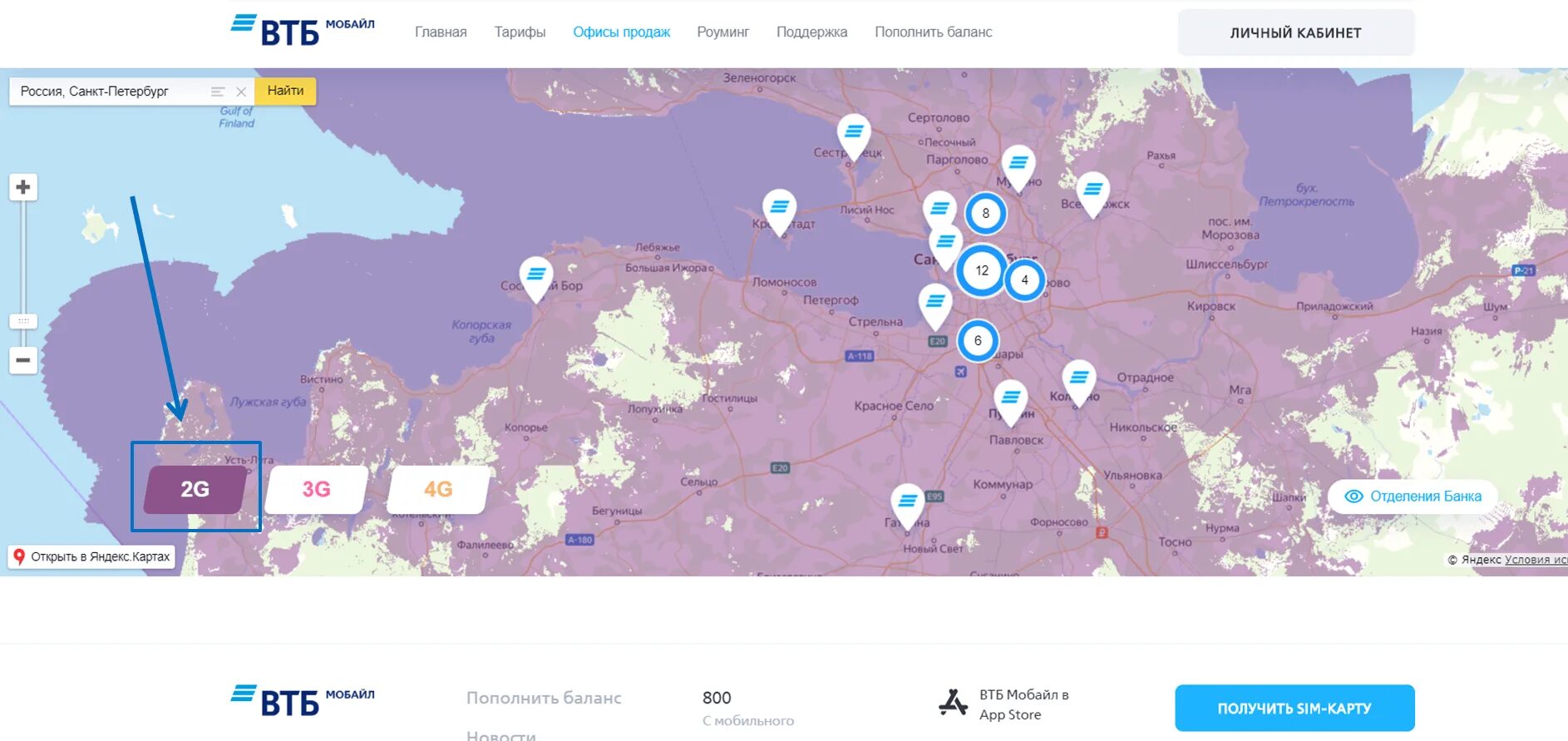Select the office marker near Сестрорецк
Screen dimensions: 1568x741
[x=854, y=136]
